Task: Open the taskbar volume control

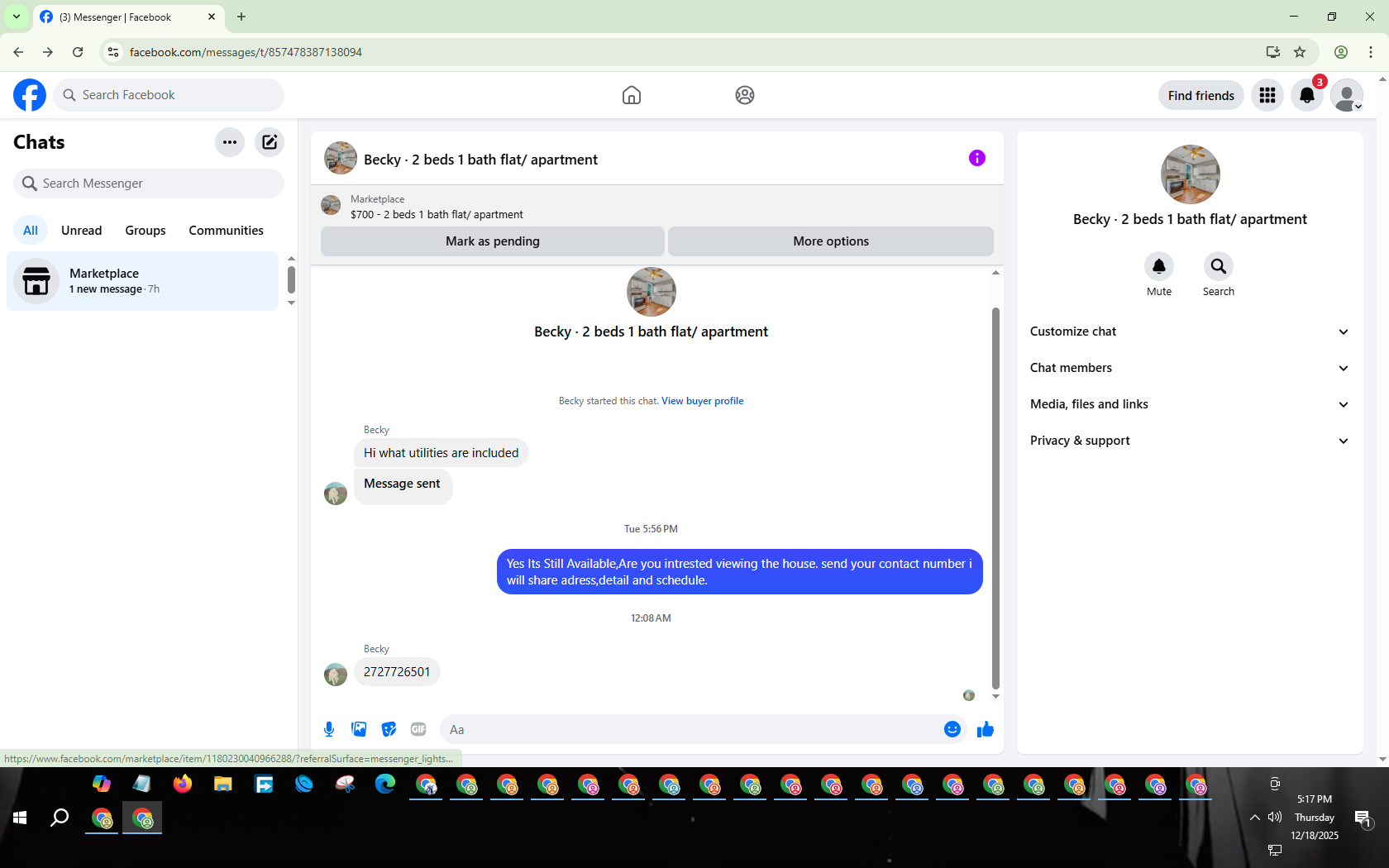Action: coord(1275,818)
